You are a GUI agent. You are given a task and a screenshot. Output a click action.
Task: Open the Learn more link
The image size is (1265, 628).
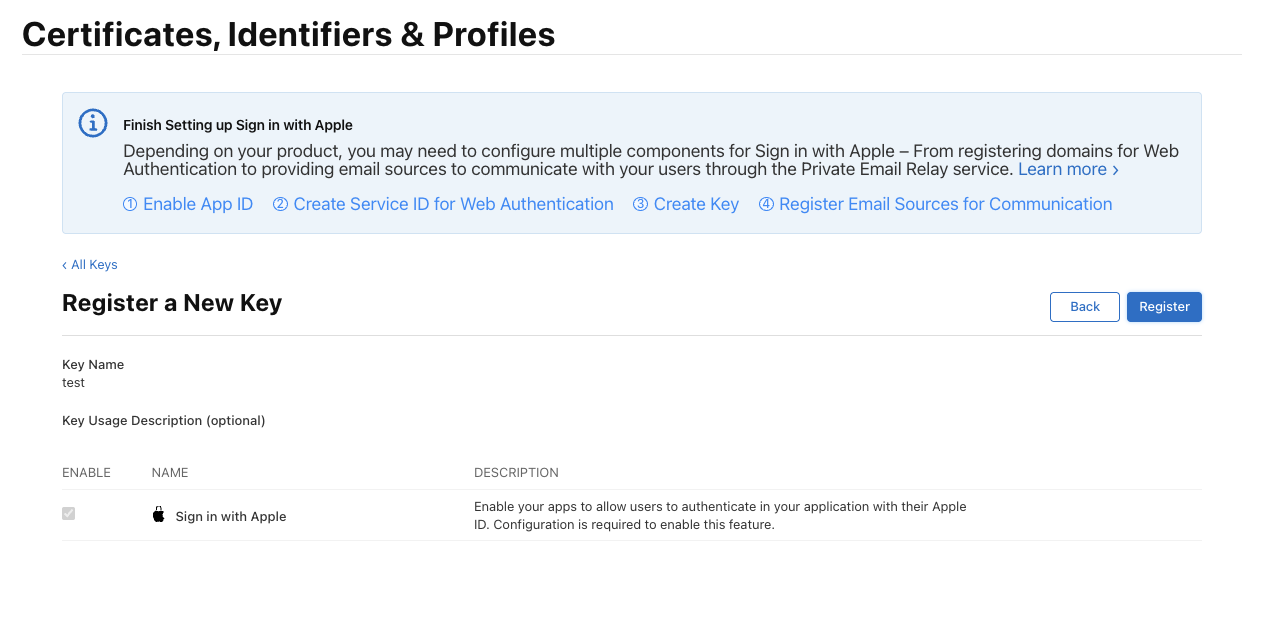pos(1067,170)
